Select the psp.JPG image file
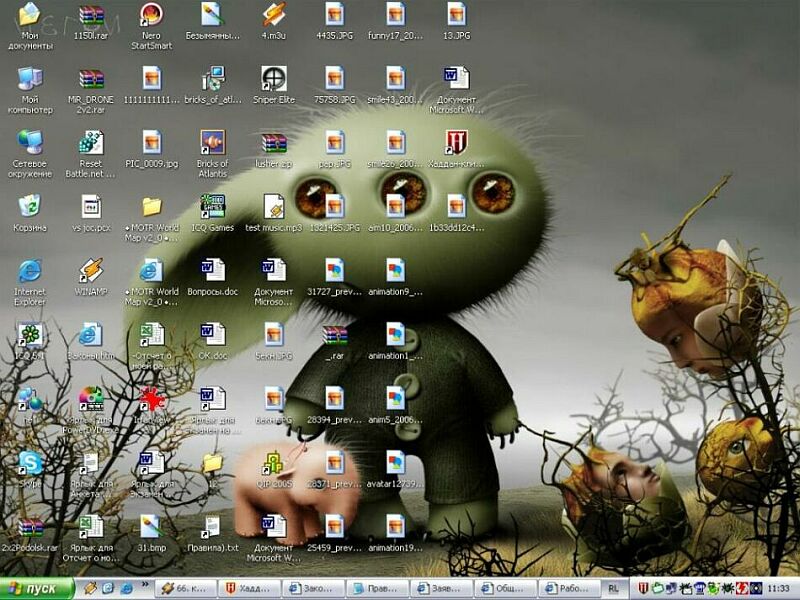 (x=334, y=143)
